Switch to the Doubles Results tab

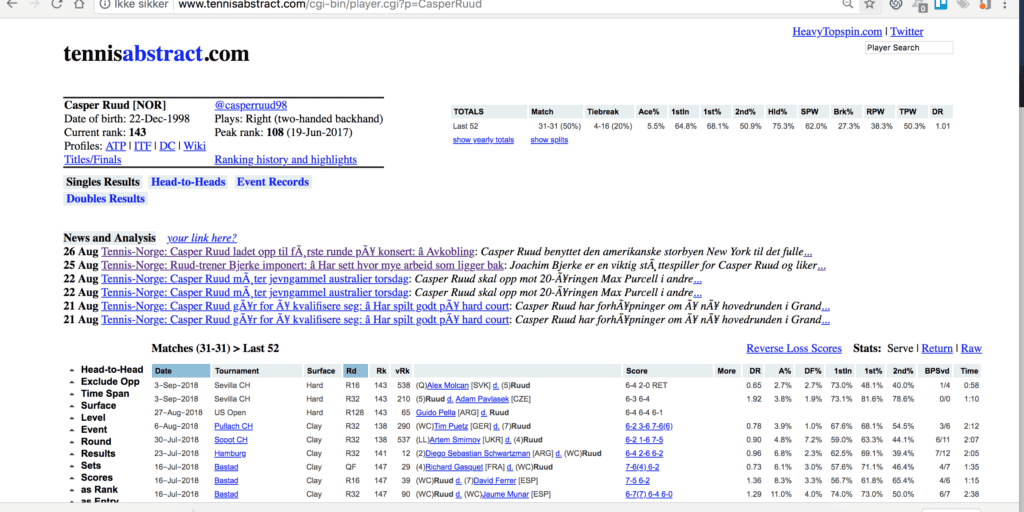pyautogui.click(x=106, y=199)
